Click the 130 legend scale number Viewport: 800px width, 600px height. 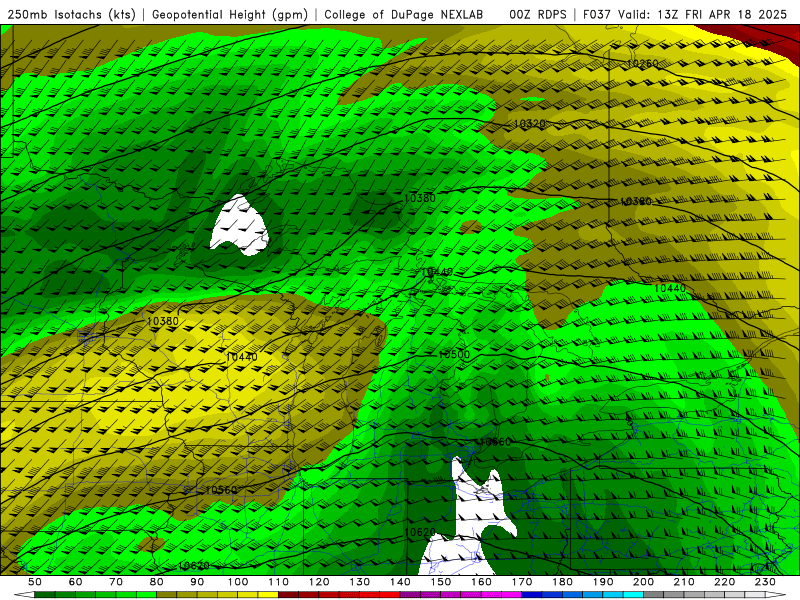click(360, 582)
